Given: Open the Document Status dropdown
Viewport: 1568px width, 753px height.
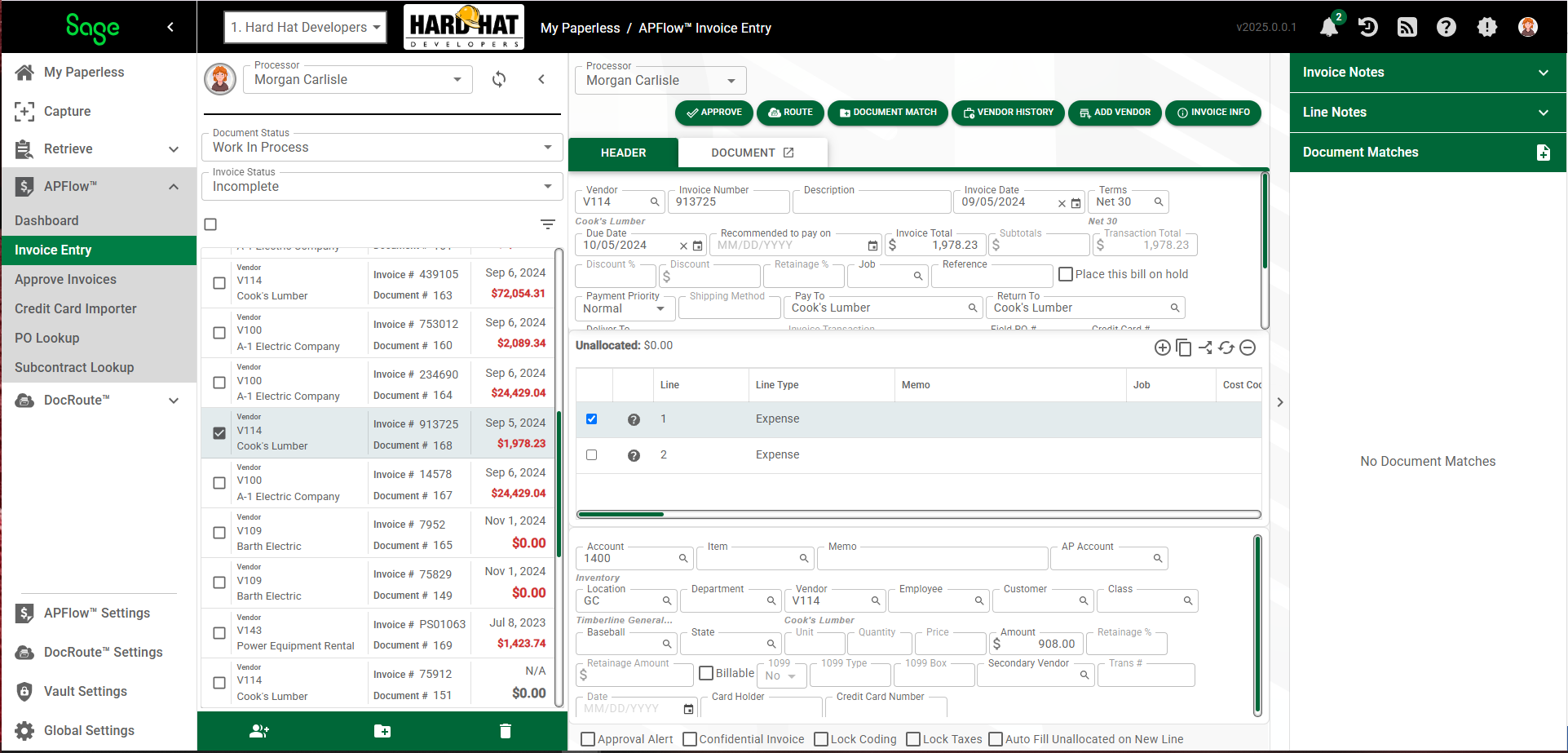Looking at the screenshot, I should pyautogui.click(x=382, y=147).
